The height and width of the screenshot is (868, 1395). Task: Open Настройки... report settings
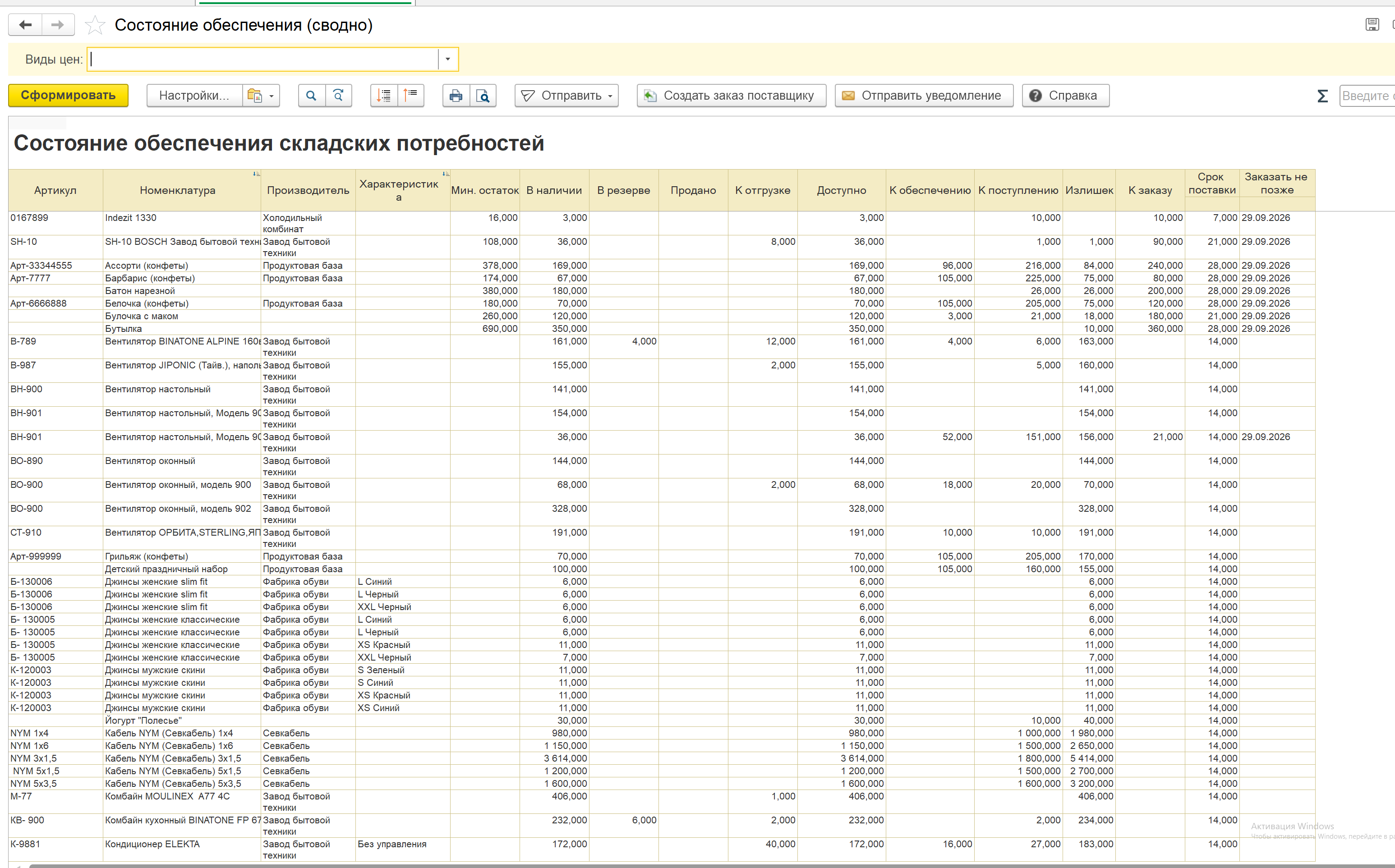[x=194, y=95]
